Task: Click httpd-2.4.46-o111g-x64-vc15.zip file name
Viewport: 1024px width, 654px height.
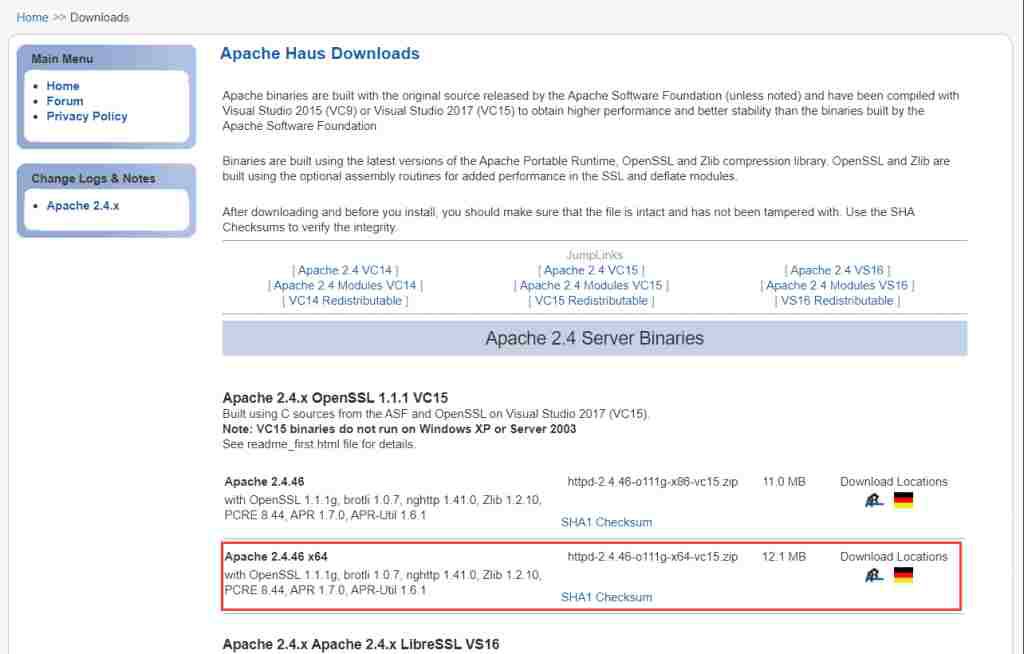Action: 652,557
